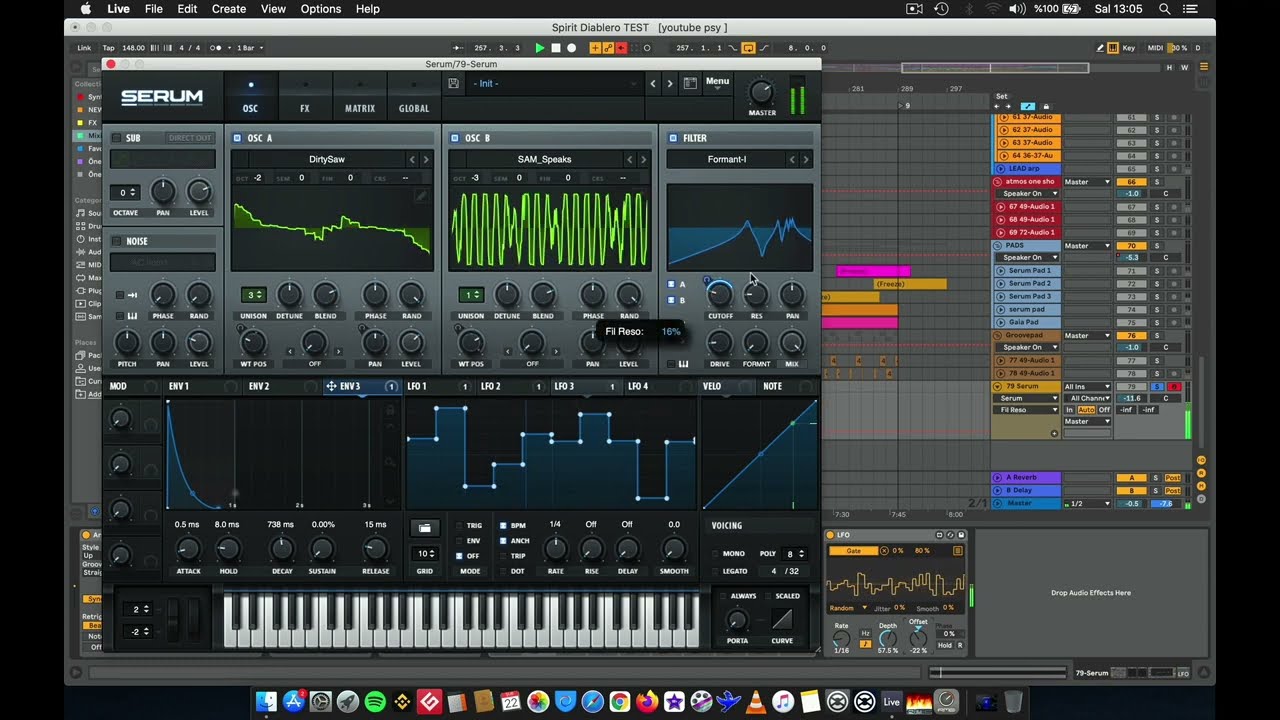The image size is (1280, 720).
Task: Enable MONO voicing checkbox
Action: 715,553
